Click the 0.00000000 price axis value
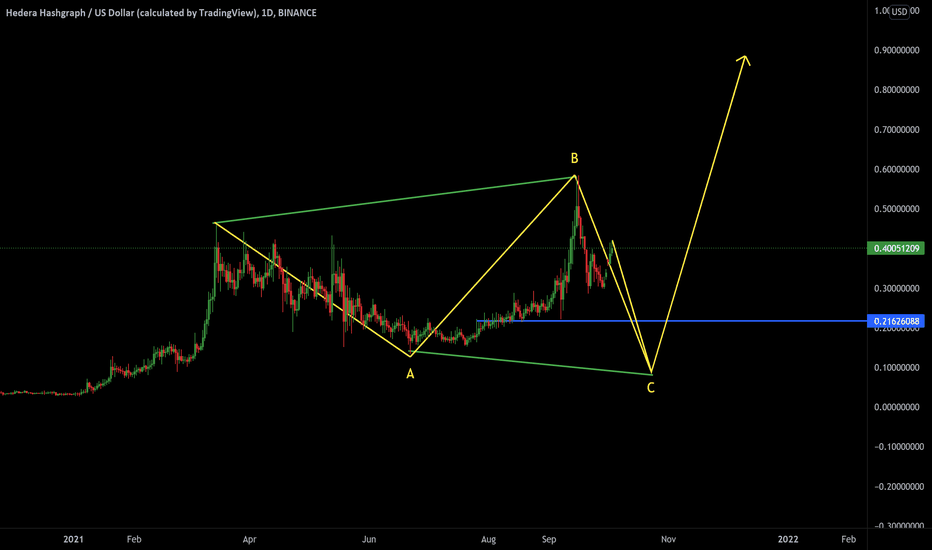Image resolution: width=932 pixels, height=550 pixels. (896, 407)
